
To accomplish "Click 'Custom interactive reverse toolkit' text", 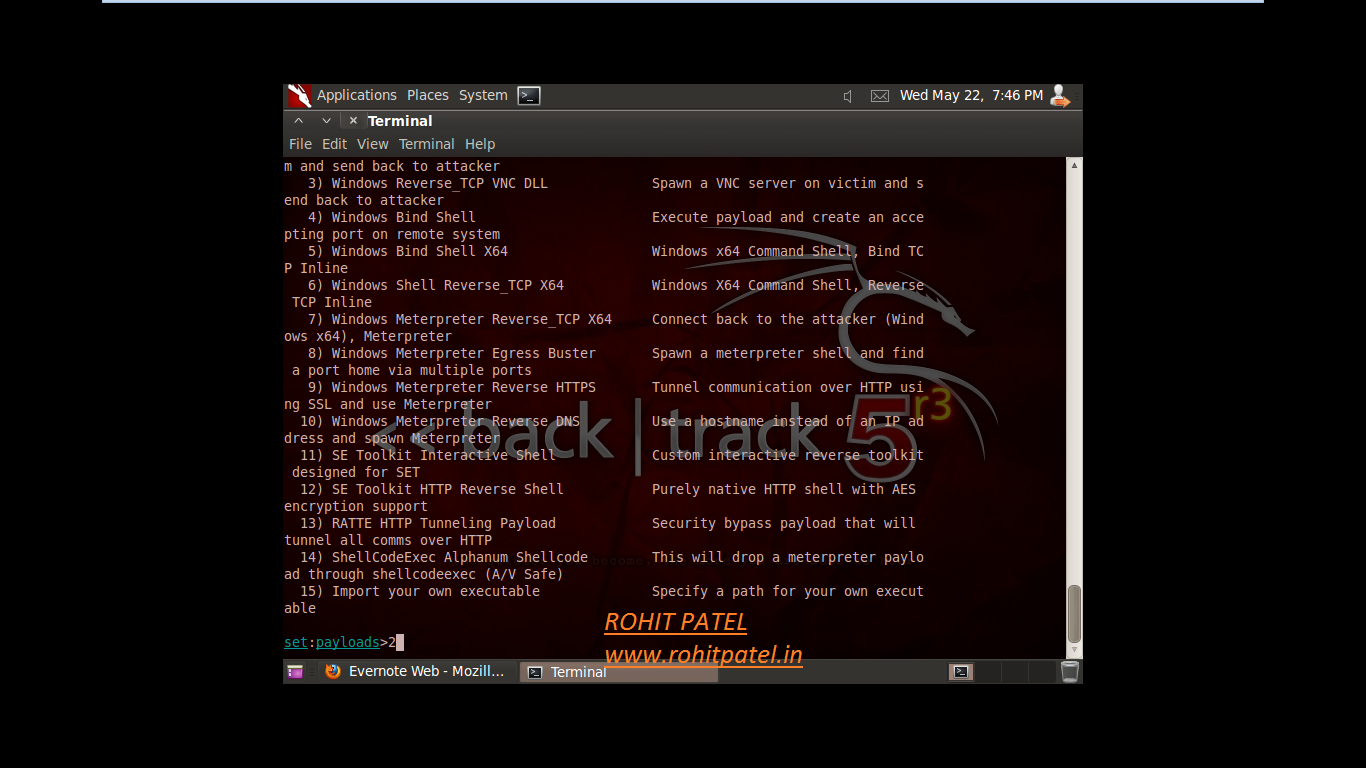I will tap(788, 455).
